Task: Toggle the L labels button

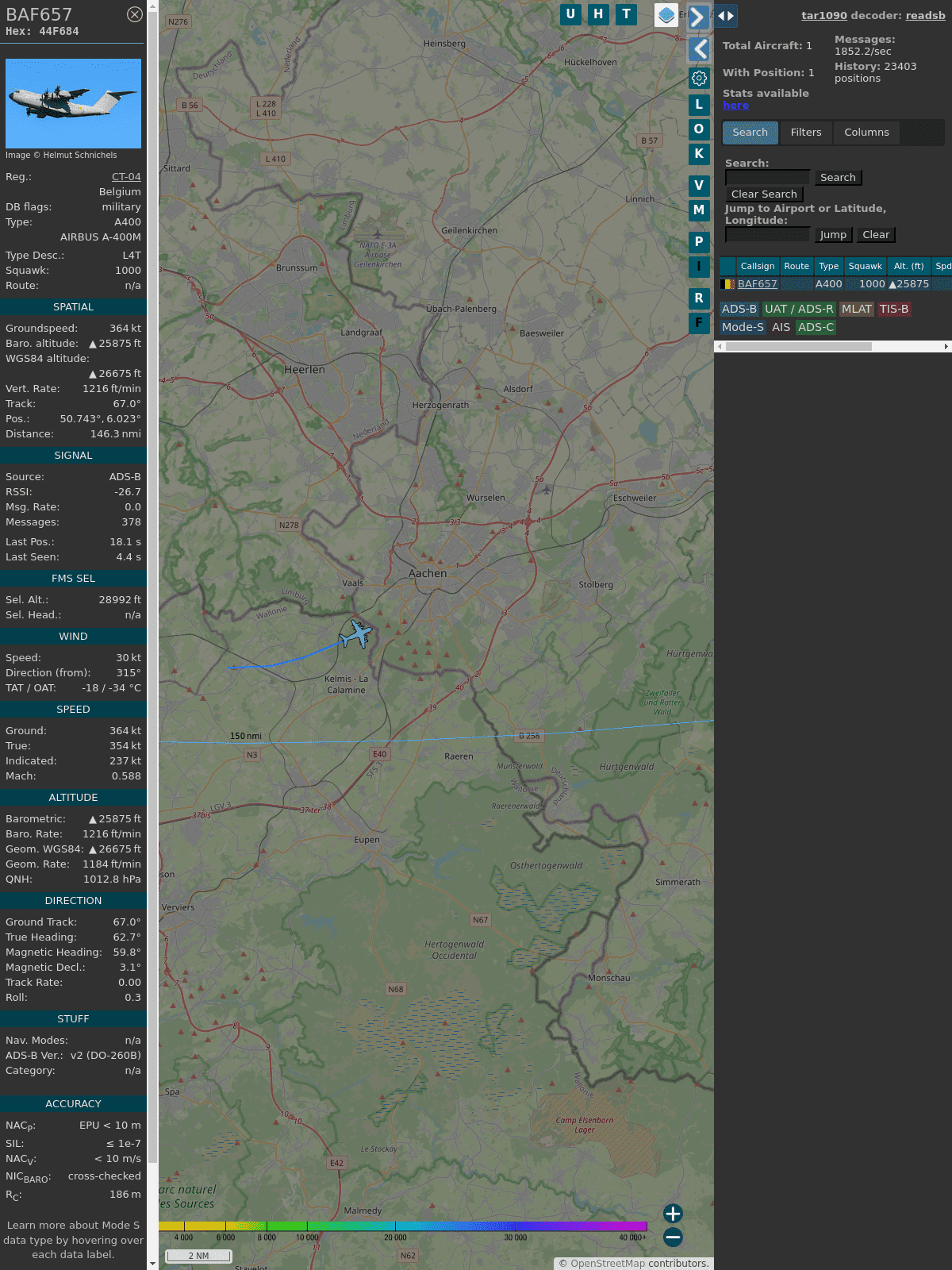Action: click(699, 104)
